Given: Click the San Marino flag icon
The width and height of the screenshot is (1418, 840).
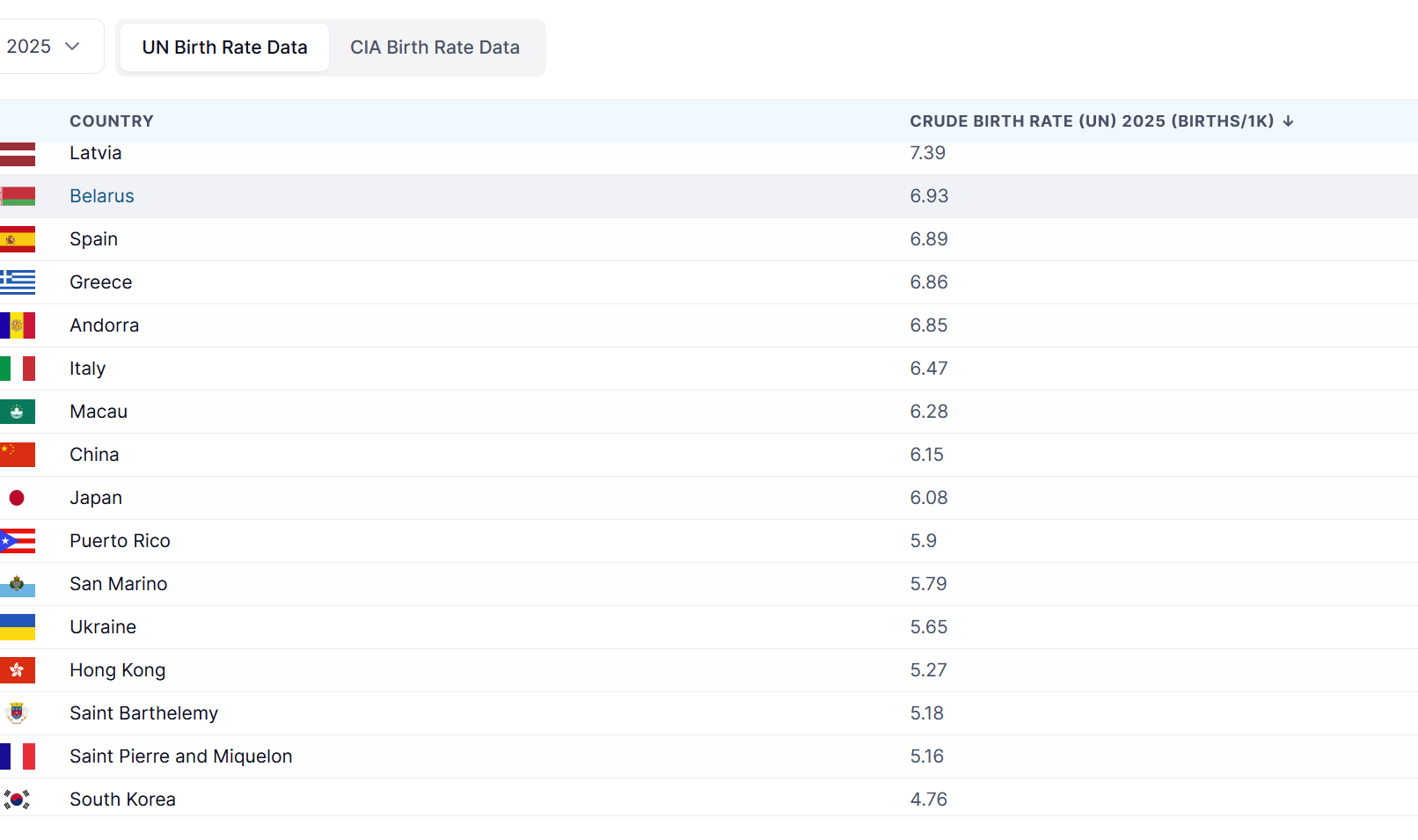Looking at the screenshot, I should (x=18, y=584).
